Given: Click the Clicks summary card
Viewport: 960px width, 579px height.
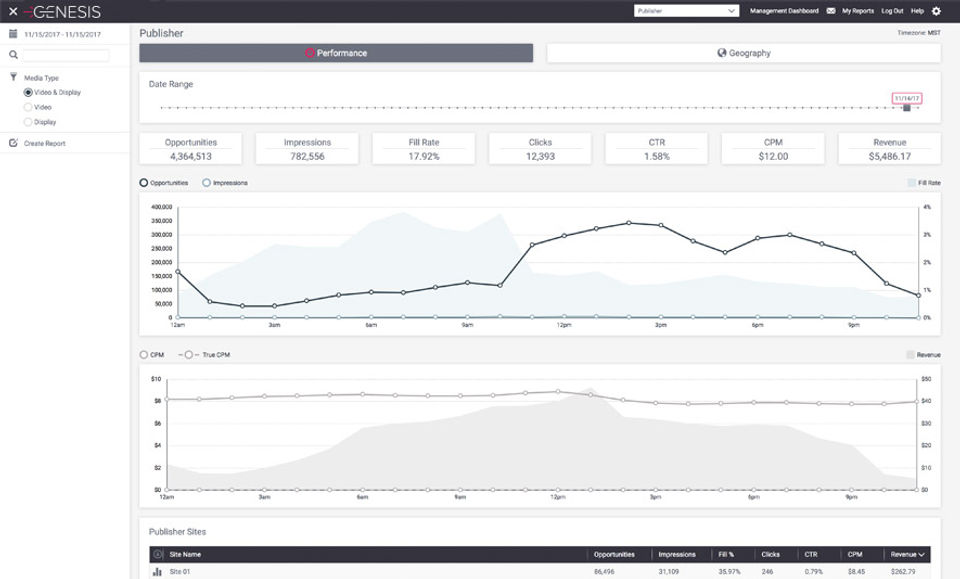Looking at the screenshot, I should pos(540,149).
